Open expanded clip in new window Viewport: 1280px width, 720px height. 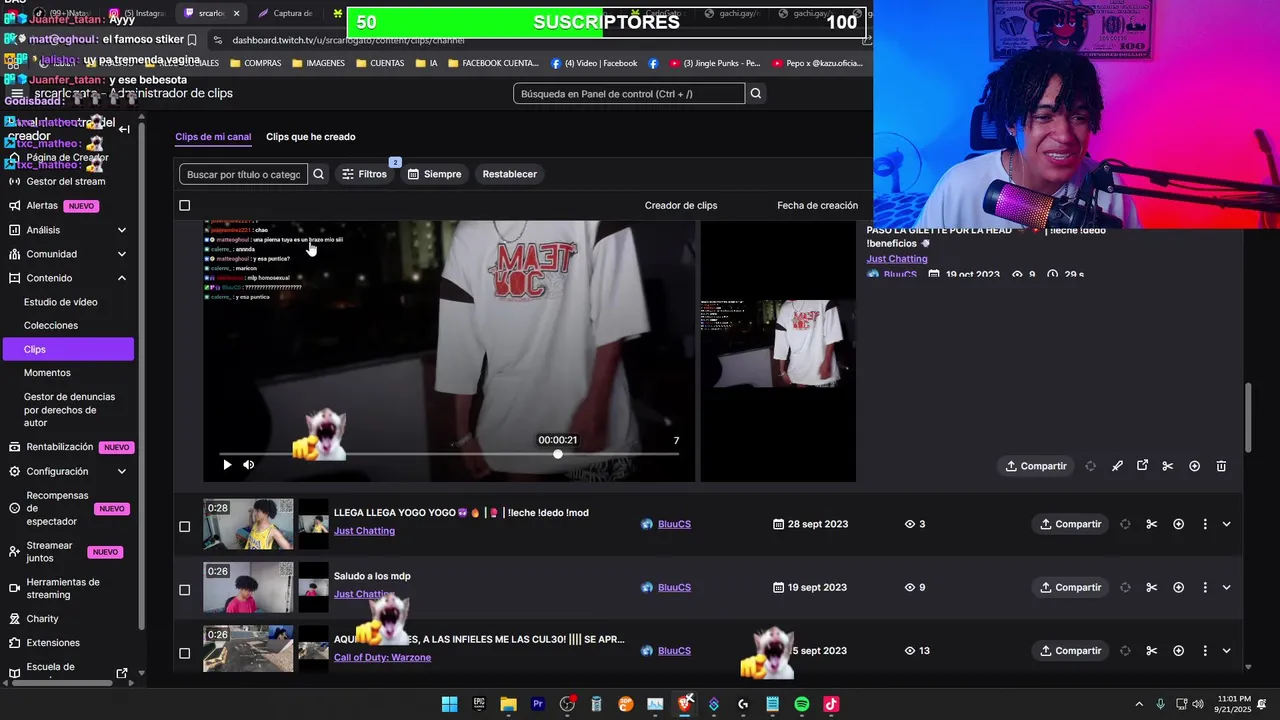tap(1142, 466)
